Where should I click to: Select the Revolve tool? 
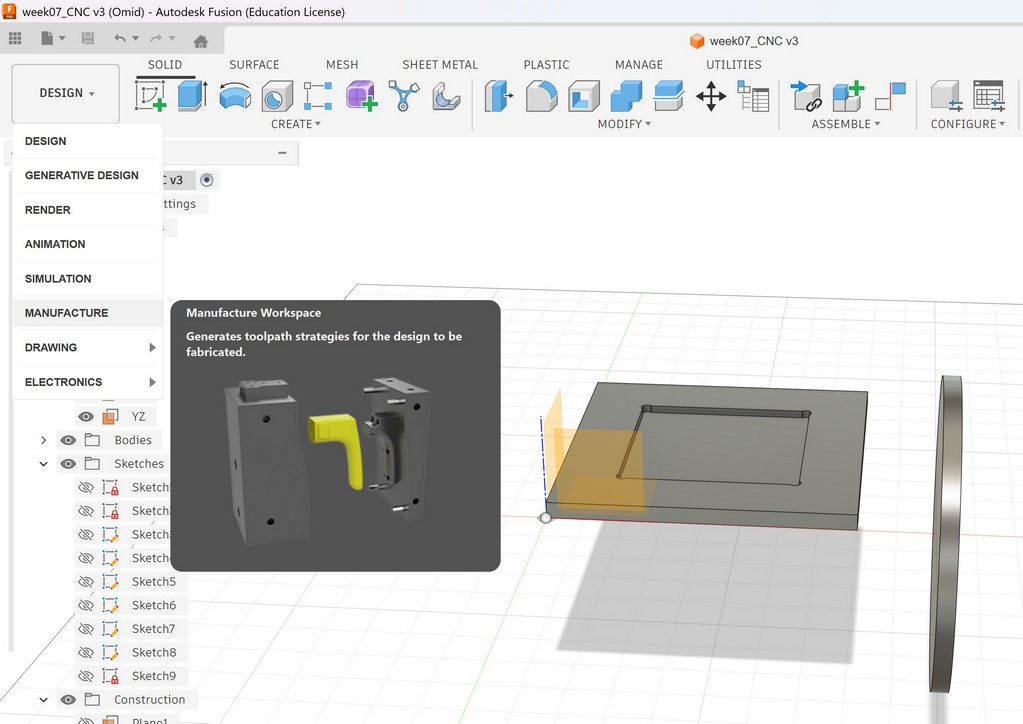[234, 97]
